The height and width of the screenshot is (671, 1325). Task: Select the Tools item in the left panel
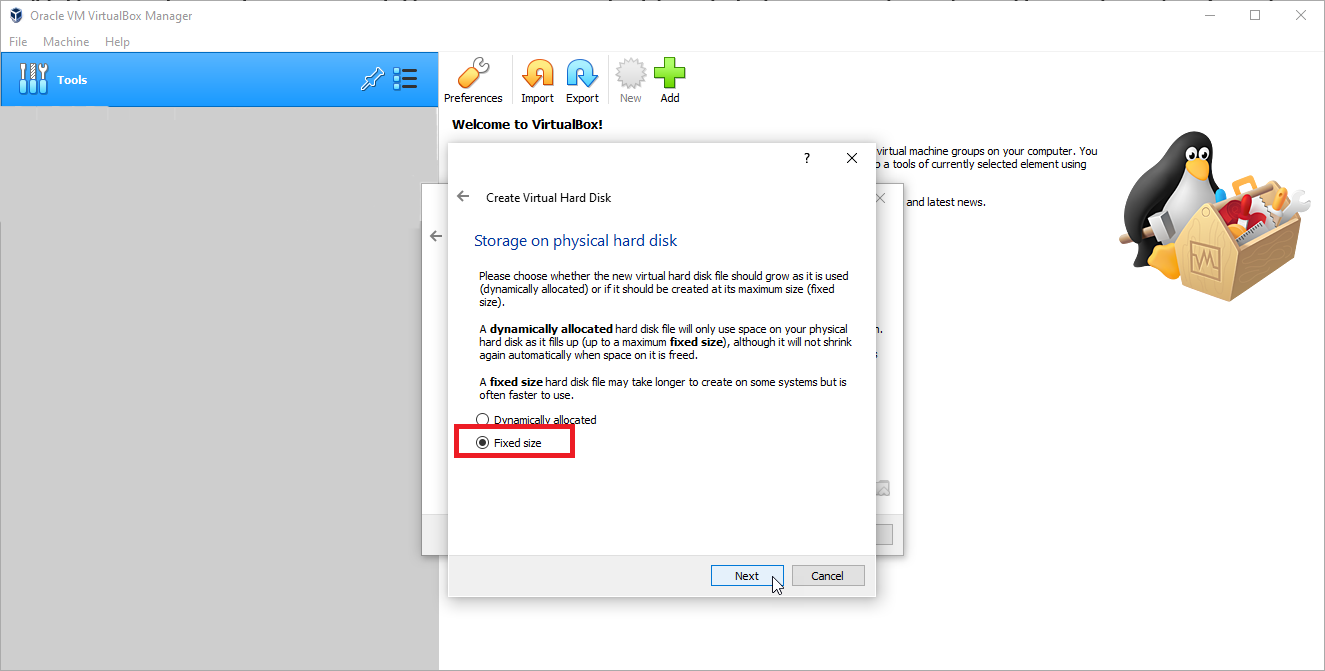tap(219, 80)
